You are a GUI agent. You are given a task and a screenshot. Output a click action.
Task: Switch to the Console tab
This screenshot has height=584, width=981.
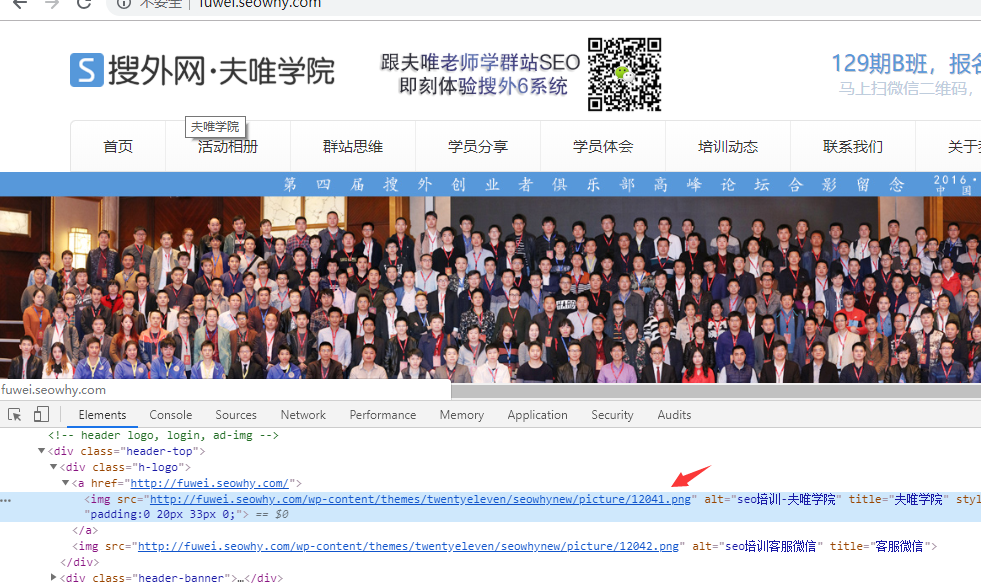pyautogui.click(x=171, y=415)
